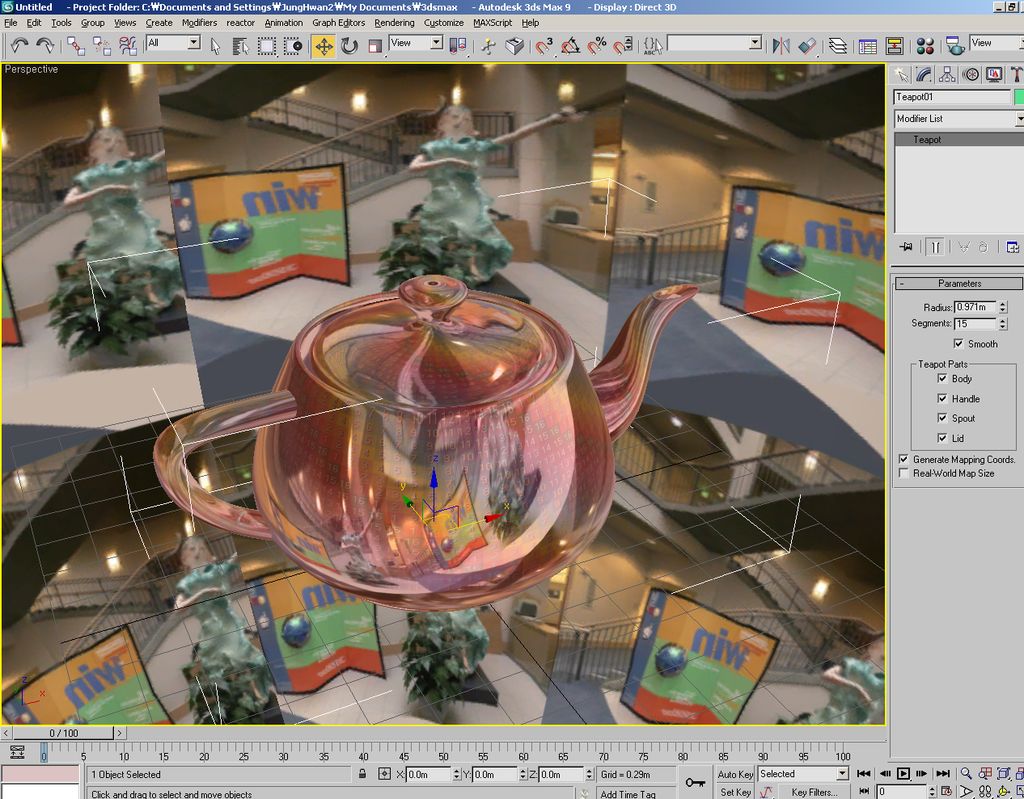Open the View reference coordinate dropdown

tap(415, 43)
